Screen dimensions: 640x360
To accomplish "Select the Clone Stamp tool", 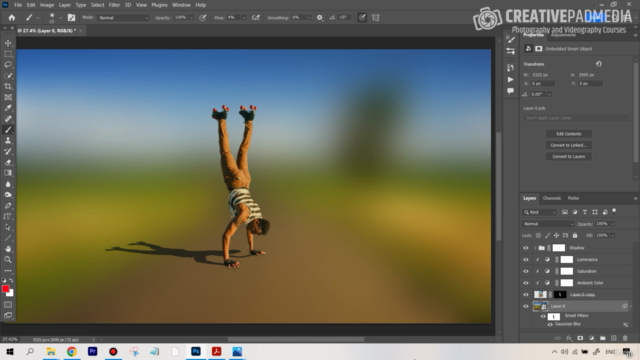I will pyautogui.click(x=8, y=140).
